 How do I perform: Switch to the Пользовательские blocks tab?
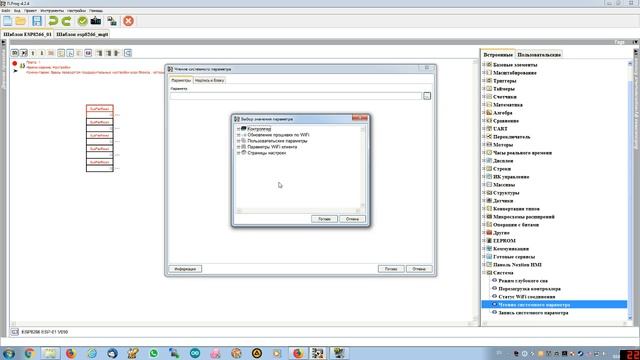pos(539,54)
